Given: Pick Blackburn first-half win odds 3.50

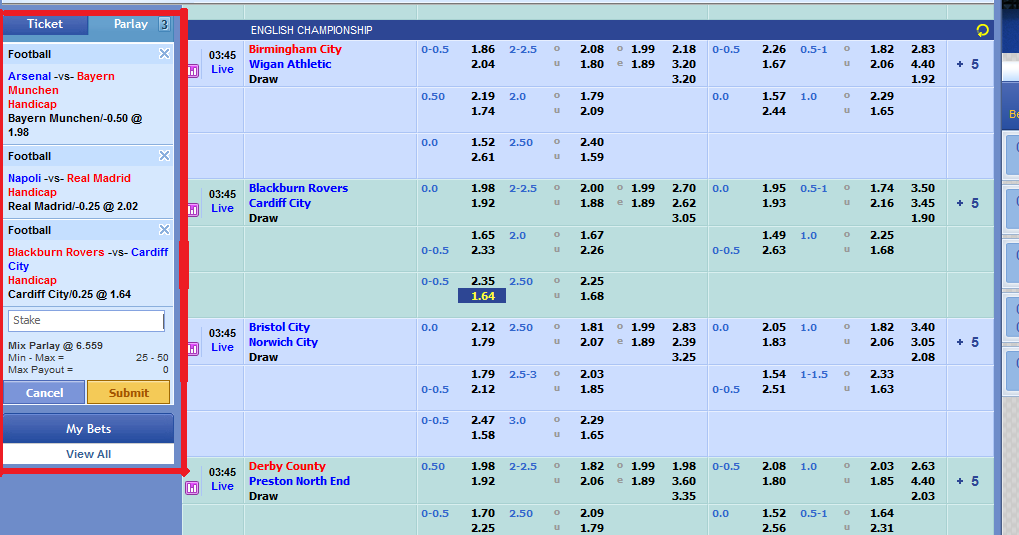Looking at the screenshot, I should (923, 189).
